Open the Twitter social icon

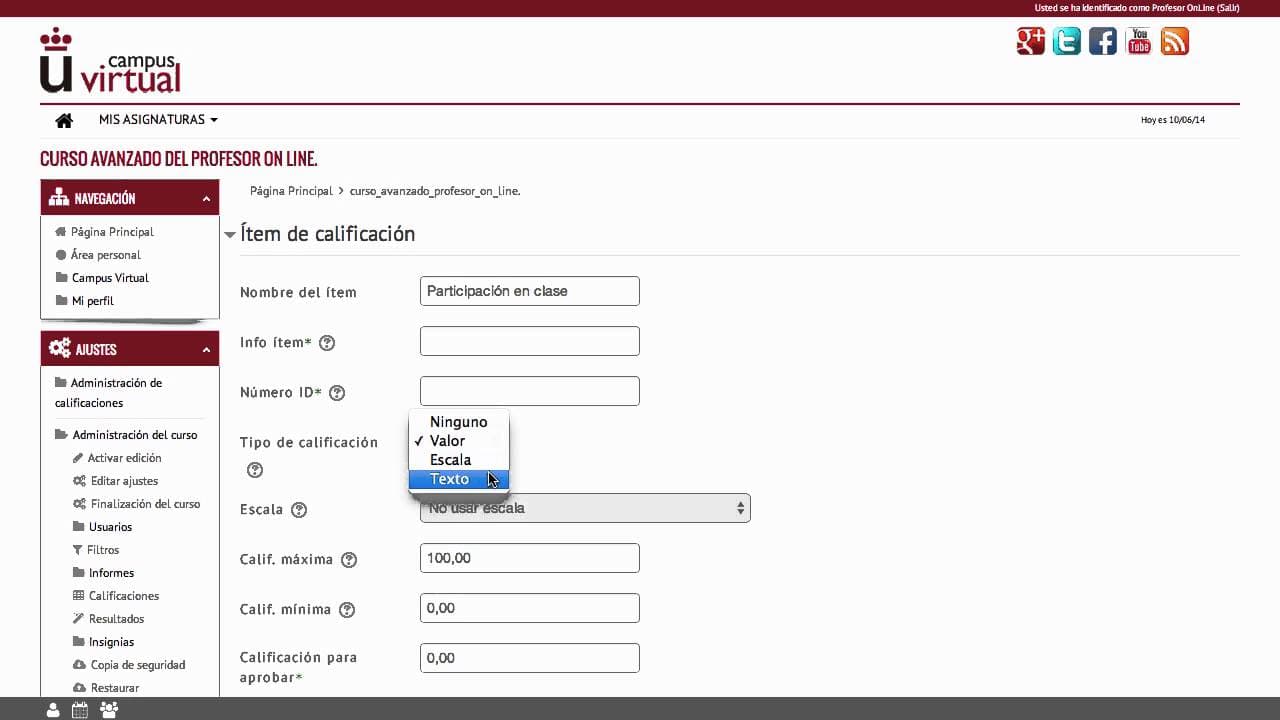click(x=1067, y=41)
